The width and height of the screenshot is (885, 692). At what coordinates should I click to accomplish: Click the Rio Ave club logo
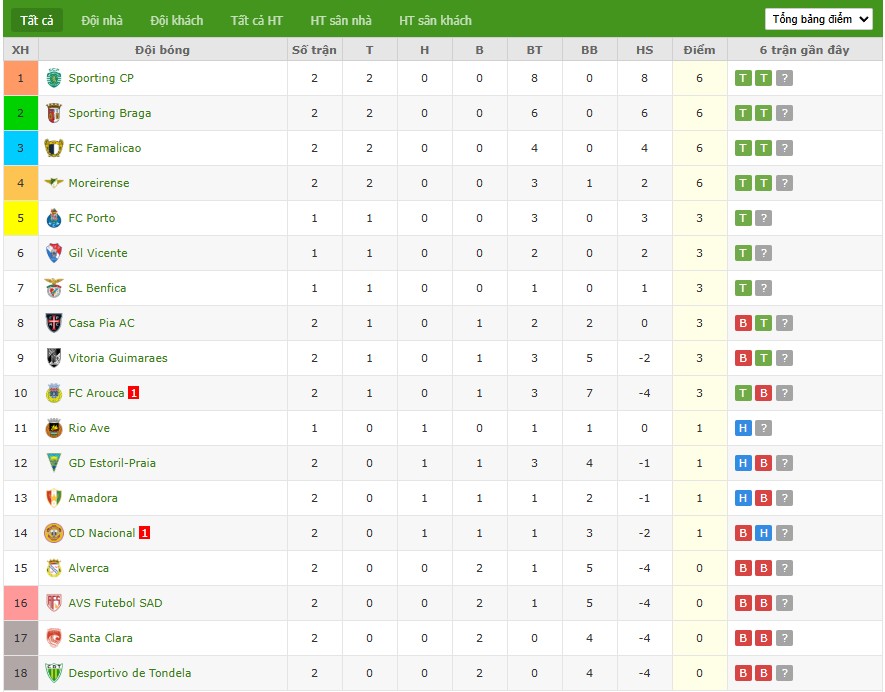click(54, 428)
